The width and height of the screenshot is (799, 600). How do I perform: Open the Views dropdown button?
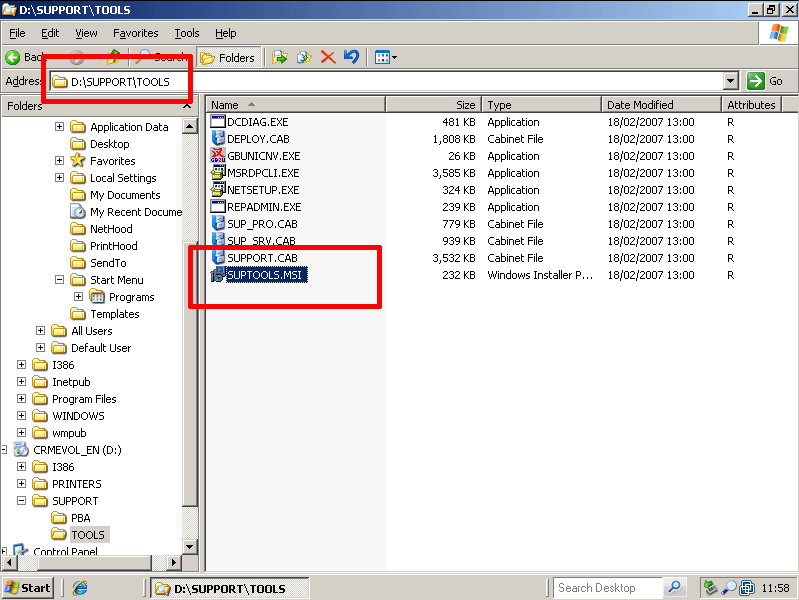pos(385,57)
